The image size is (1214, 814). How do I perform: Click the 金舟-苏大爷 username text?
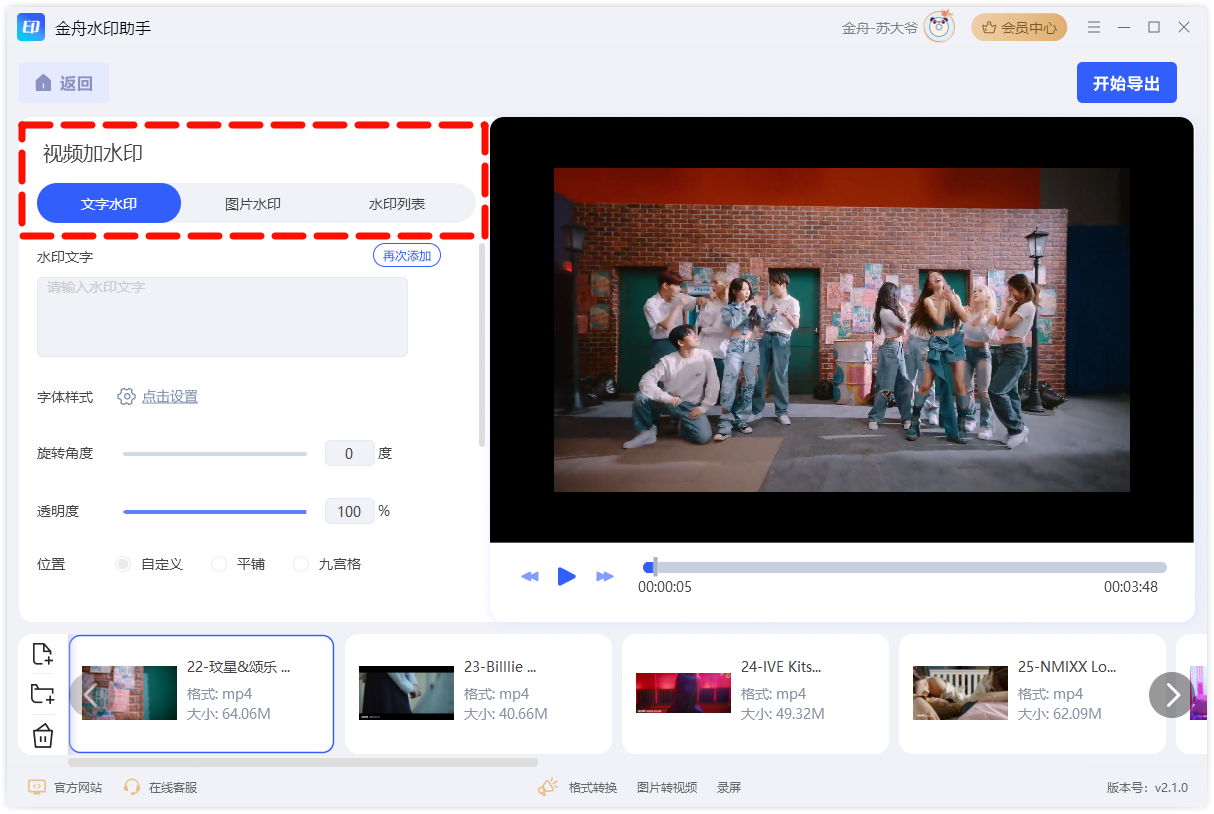point(880,28)
